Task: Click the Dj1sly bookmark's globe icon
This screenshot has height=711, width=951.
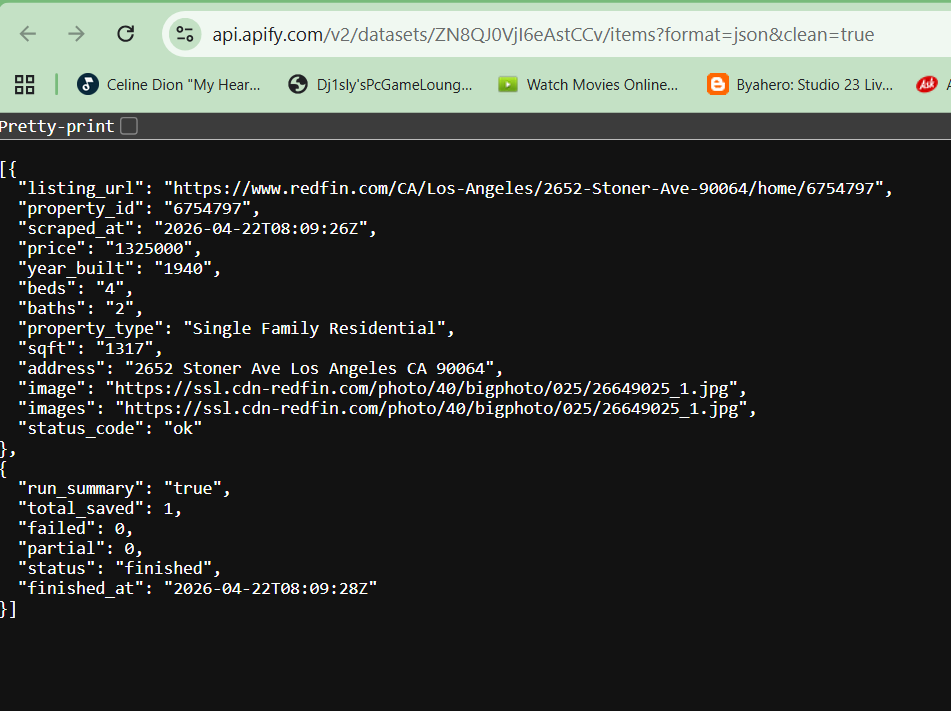Action: point(298,84)
